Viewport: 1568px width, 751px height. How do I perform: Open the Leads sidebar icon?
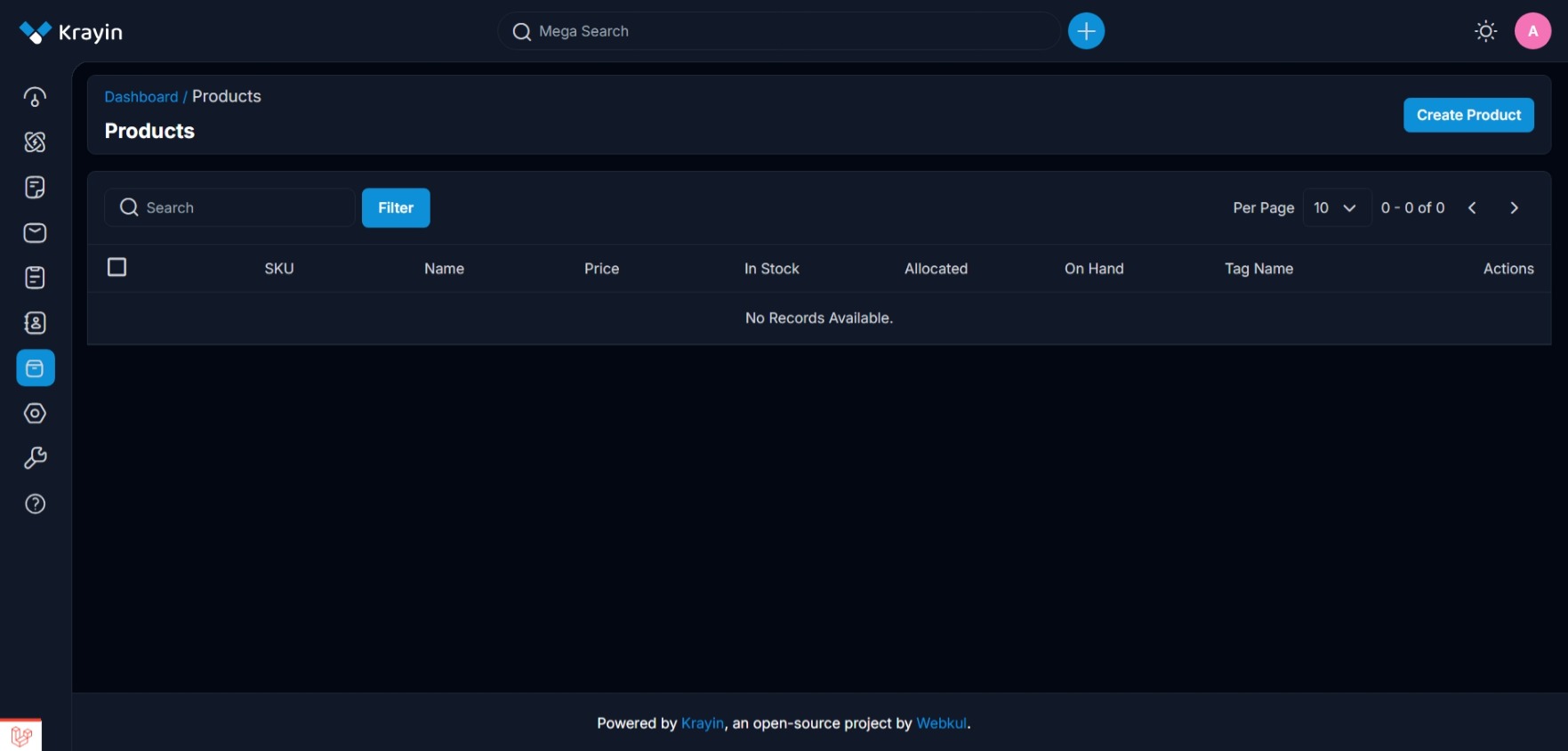35,142
